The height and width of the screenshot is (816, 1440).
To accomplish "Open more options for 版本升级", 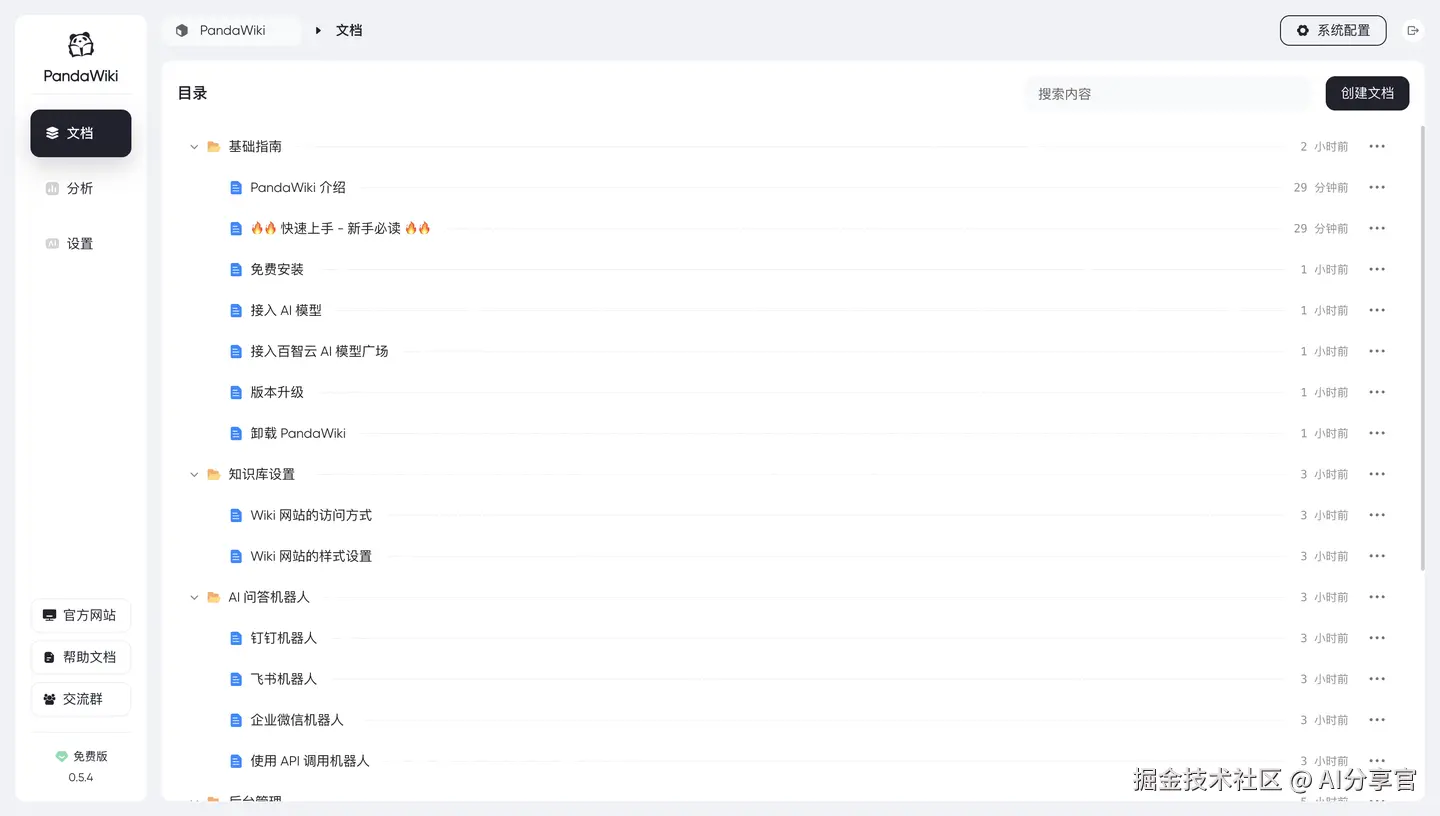I will click(1377, 393).
